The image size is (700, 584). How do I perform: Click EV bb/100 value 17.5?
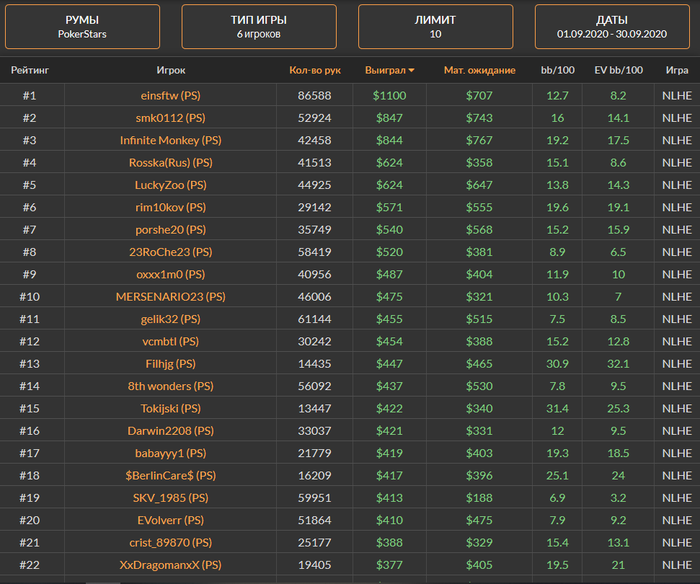pos(618,140)
